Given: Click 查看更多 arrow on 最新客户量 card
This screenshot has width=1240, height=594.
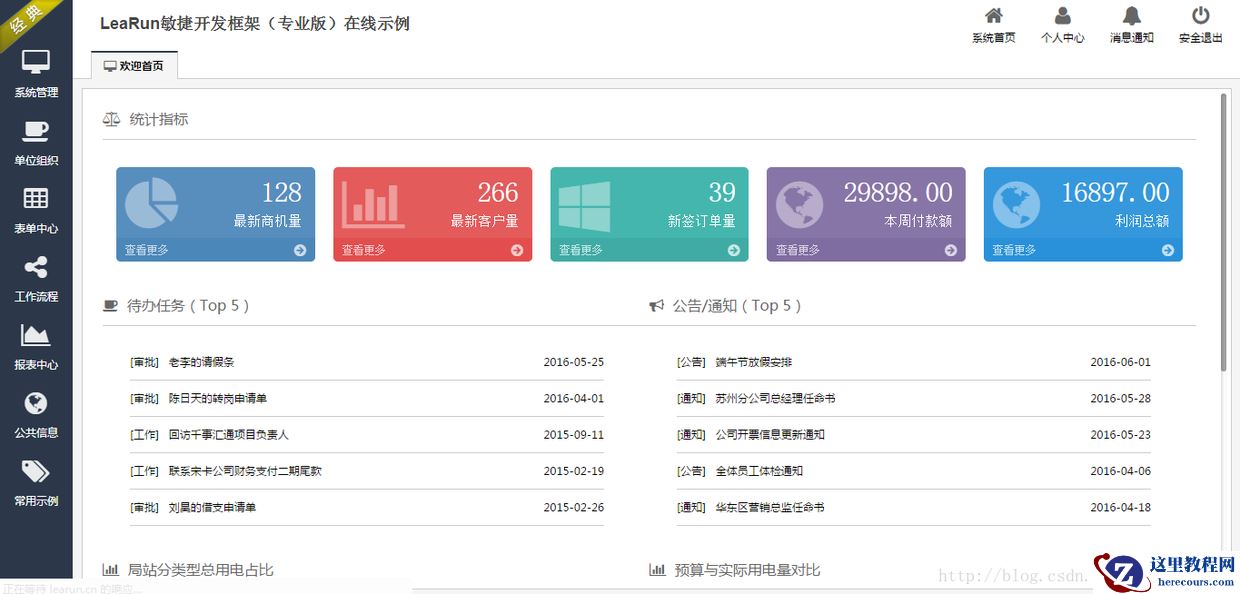Looking at the screenshot, I should click(517, 250).
